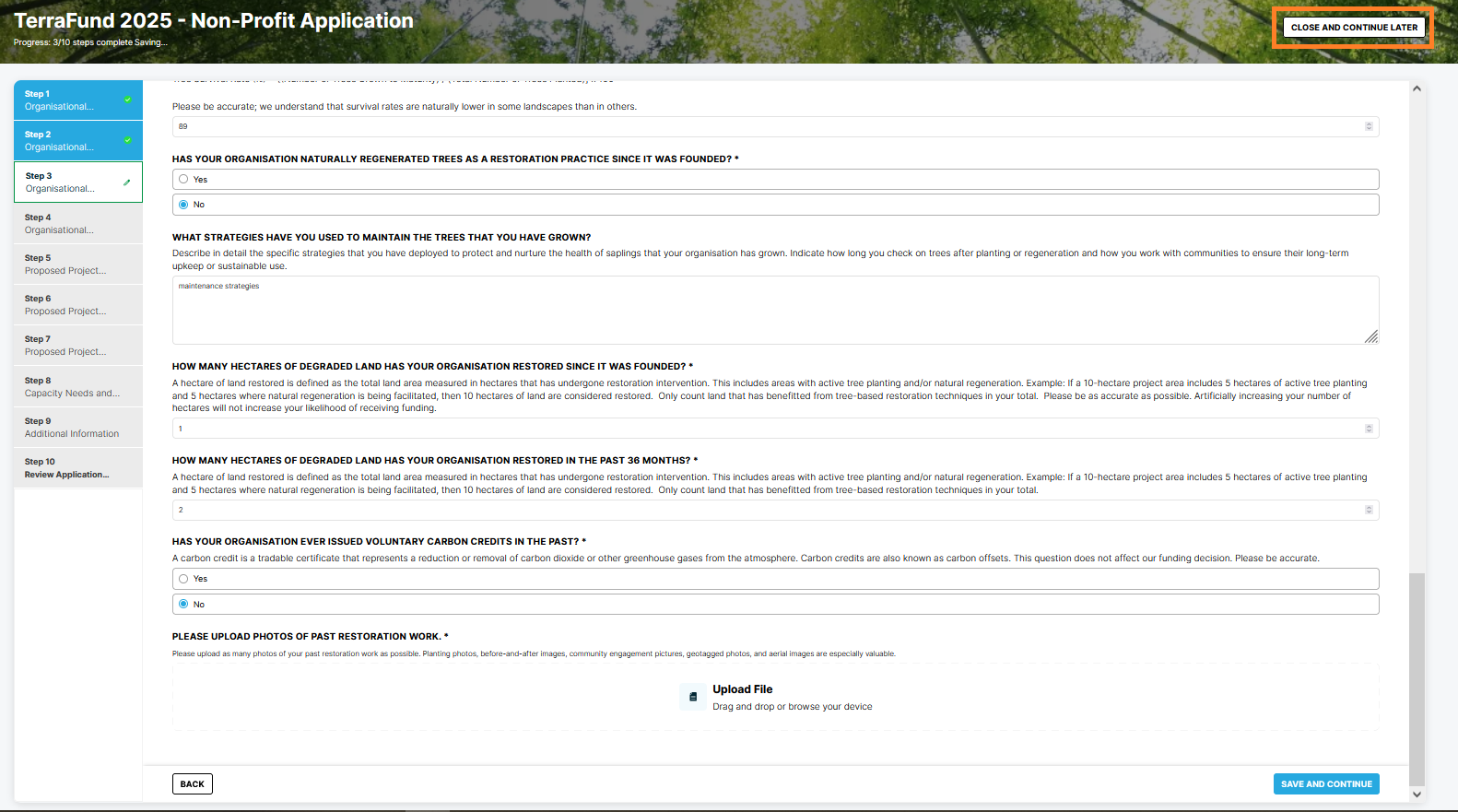Adjust the tree survival rate spinner
The height and width of the screenshot is (812, 1458).
point(1369,126)
